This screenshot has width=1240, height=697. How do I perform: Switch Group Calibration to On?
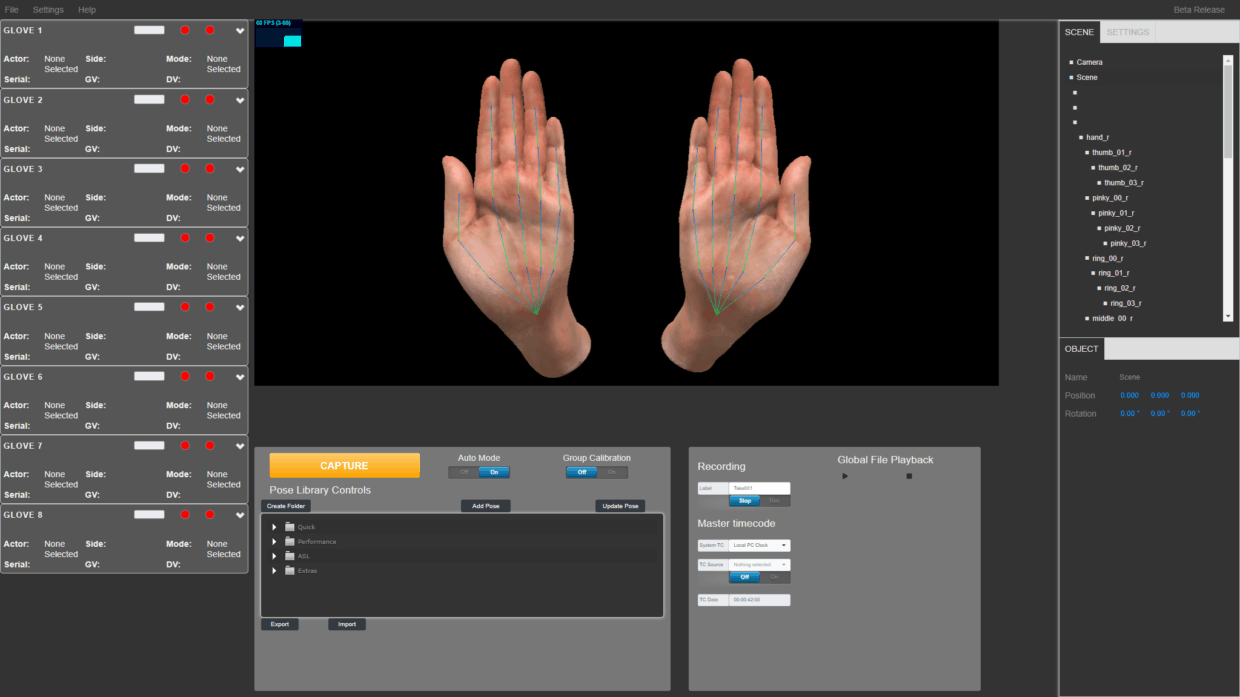pos(611,472)
